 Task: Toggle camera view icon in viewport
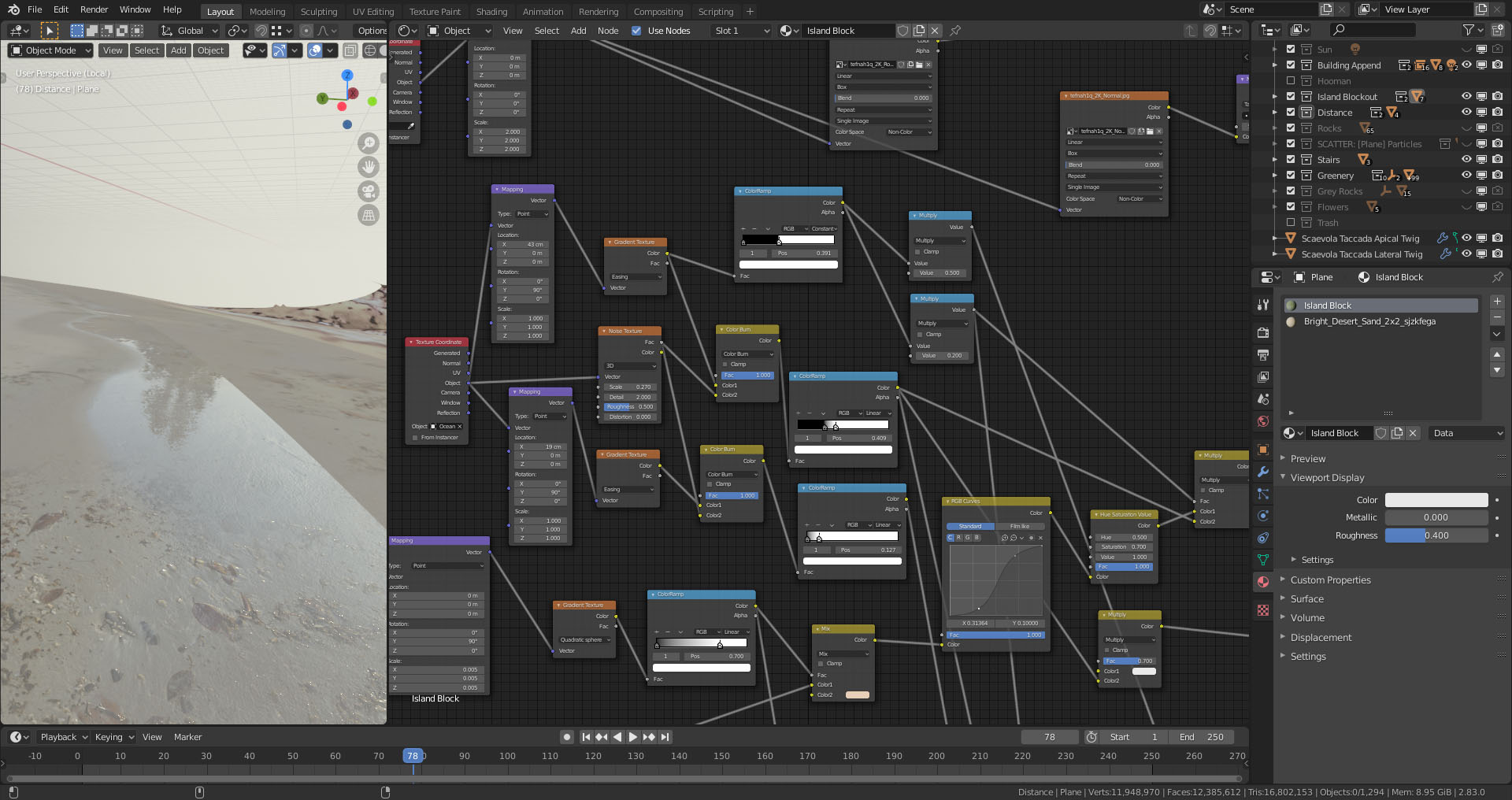coord(369,191)
